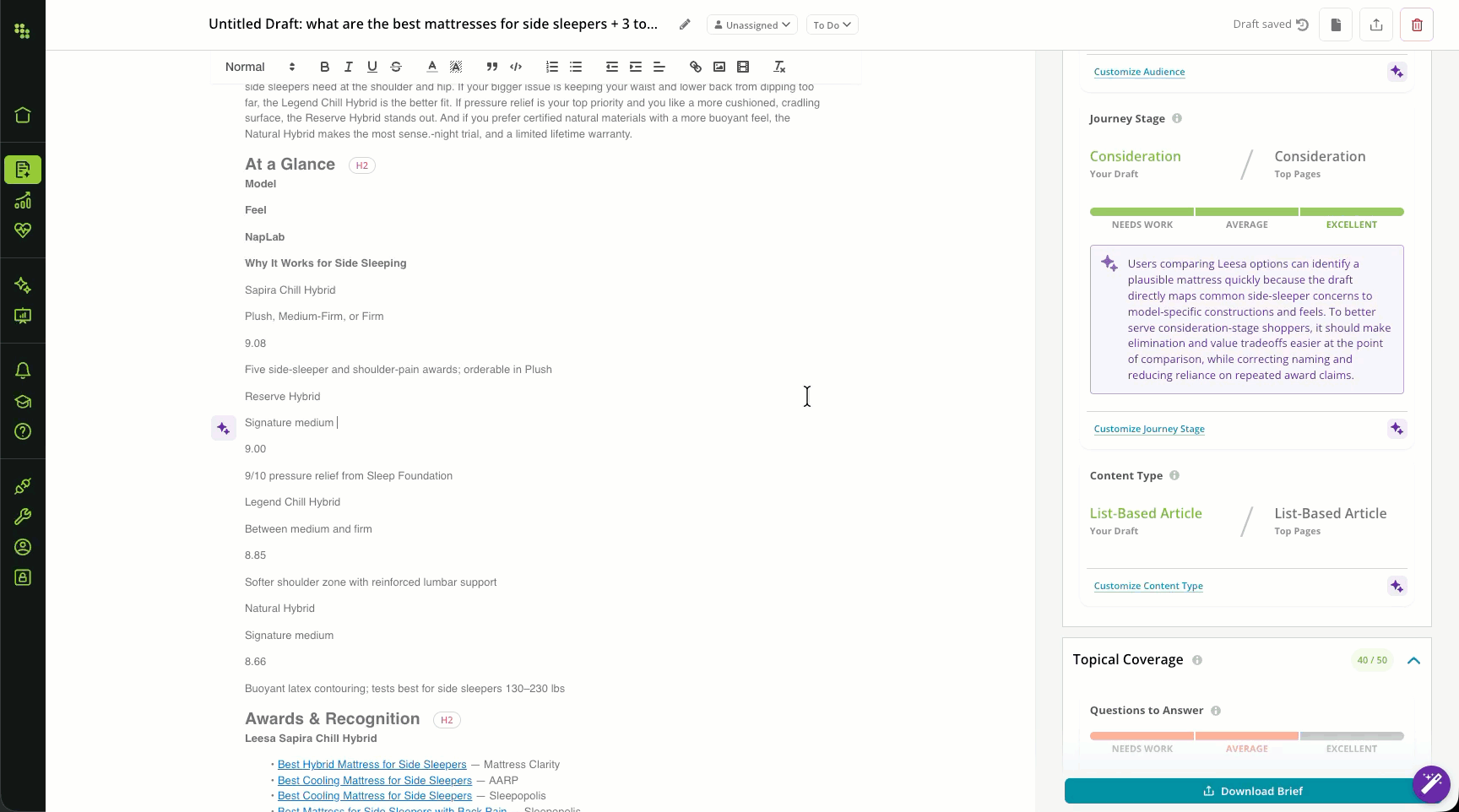Viewport: 1459px width, 812px height.
Task: Click the Customize Audience link
Action: tap(1139, 72)
